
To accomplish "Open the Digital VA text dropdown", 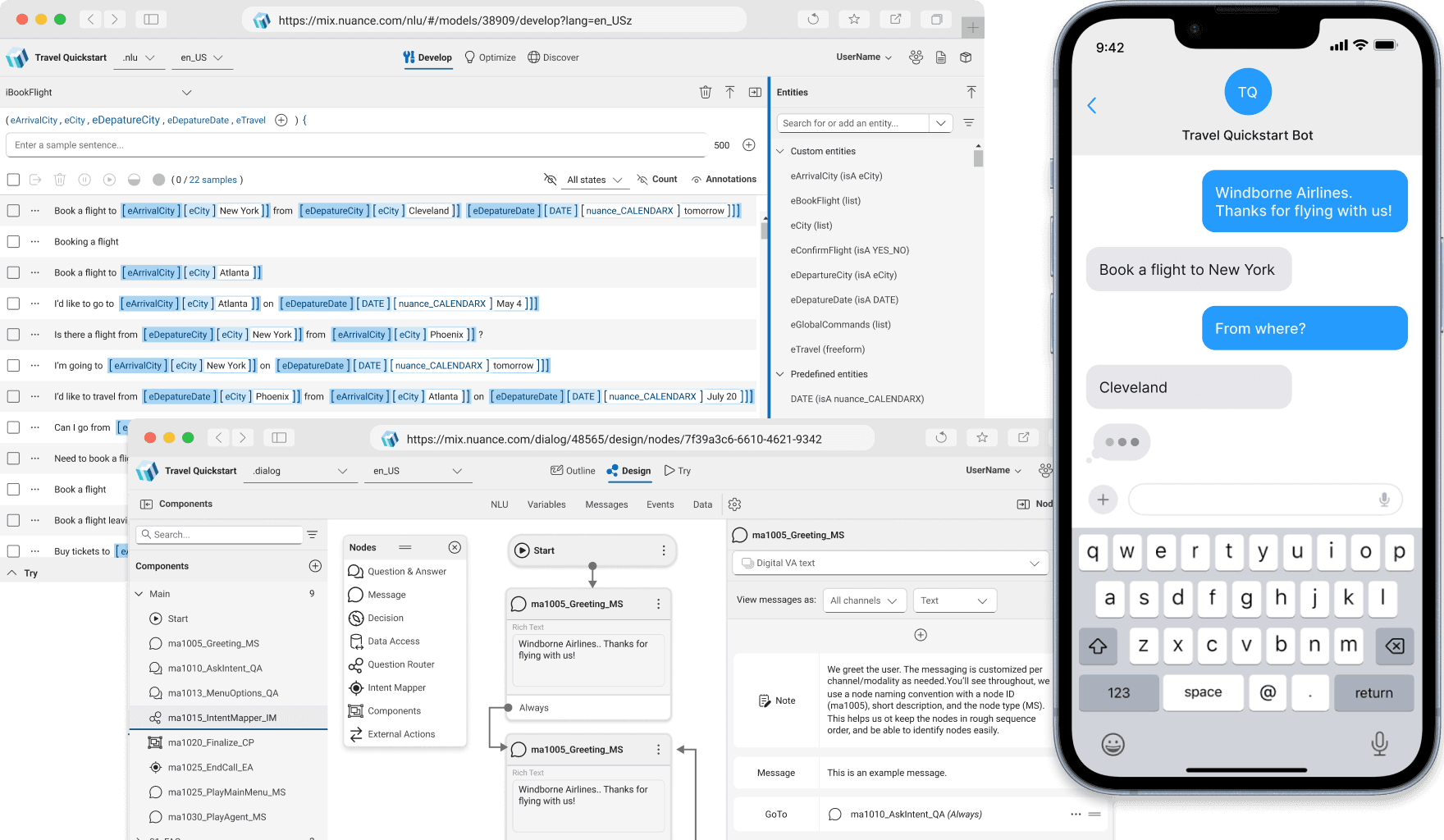I will click(x=890, y=564).
